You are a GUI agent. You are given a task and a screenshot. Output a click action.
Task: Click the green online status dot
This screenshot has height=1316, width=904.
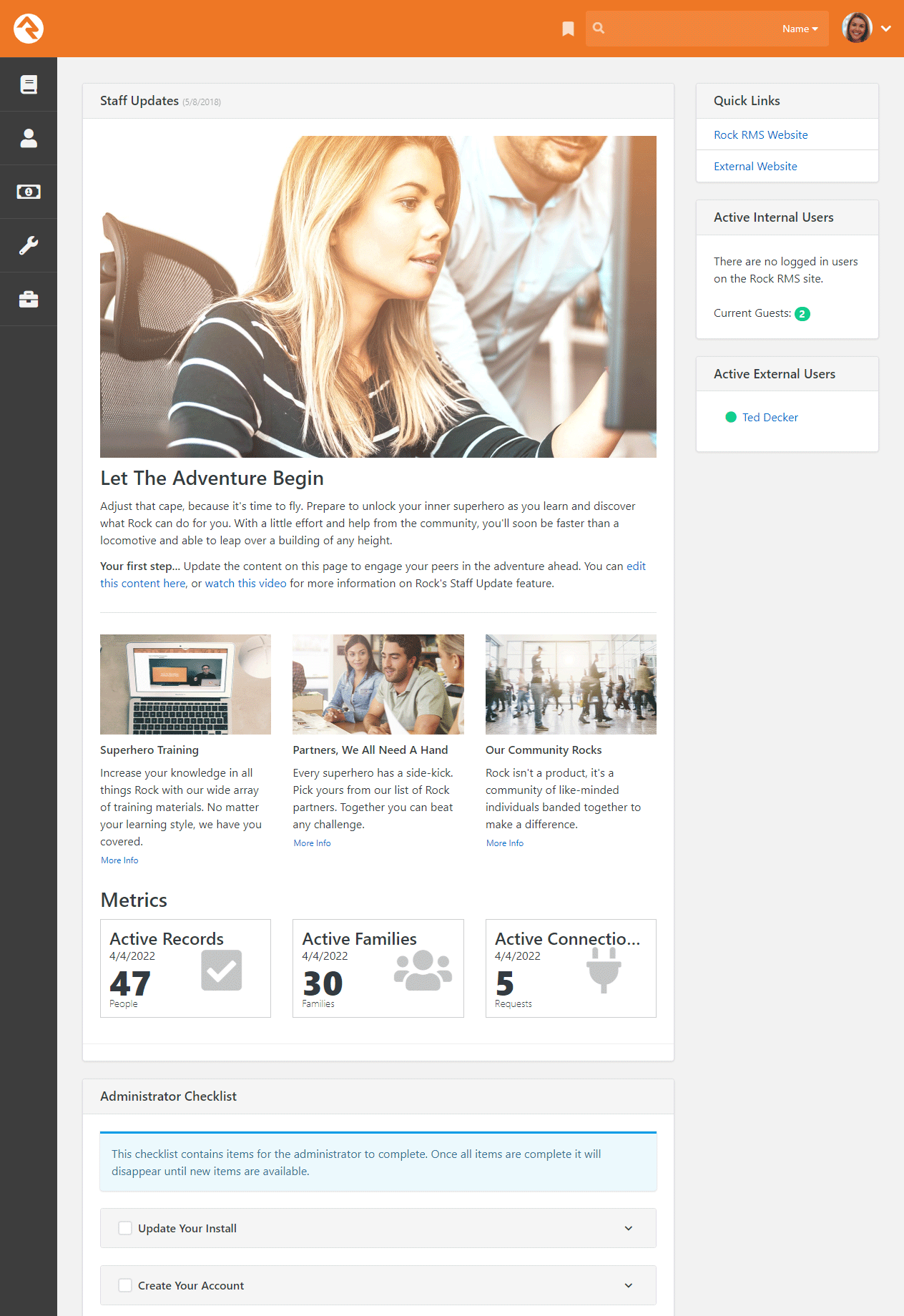click(x=731, y=417)
